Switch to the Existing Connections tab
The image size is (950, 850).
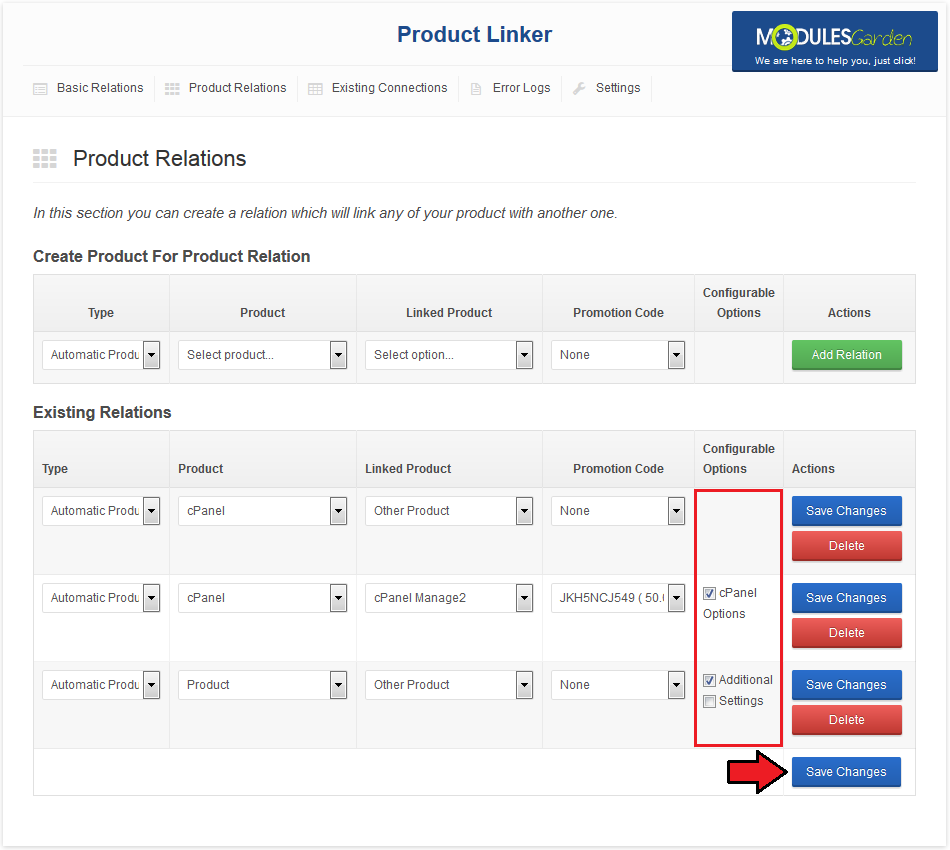(x=389, y=88)
